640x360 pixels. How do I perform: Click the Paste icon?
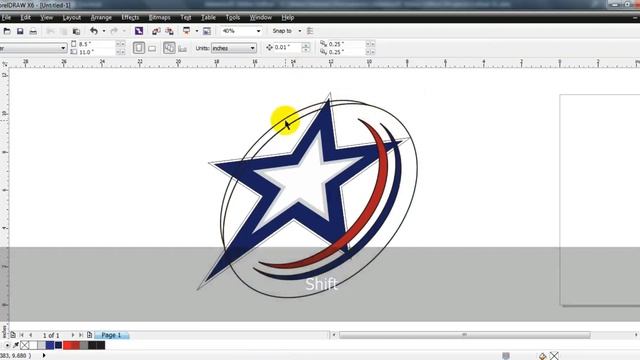(x=76, y=31)
